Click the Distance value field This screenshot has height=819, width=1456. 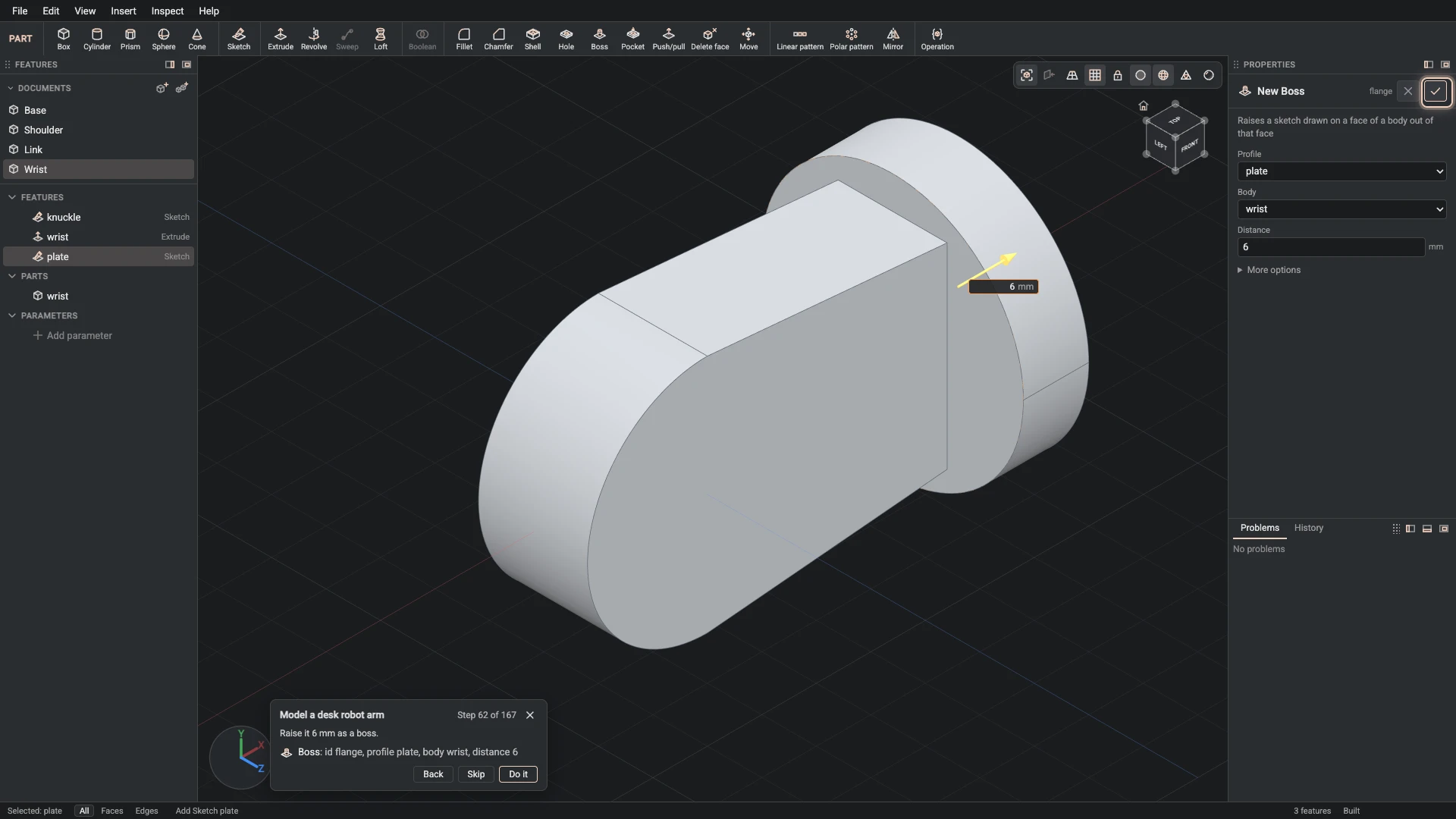point(1331,247)
